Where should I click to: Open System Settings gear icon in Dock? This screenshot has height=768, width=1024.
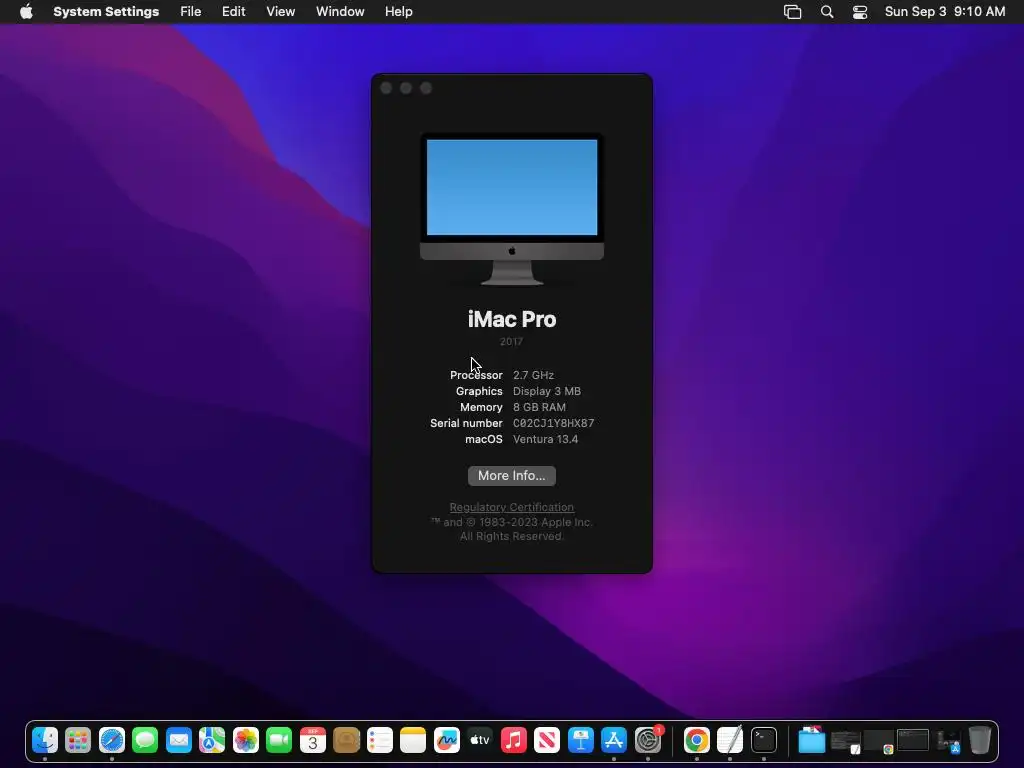point(648,740)
